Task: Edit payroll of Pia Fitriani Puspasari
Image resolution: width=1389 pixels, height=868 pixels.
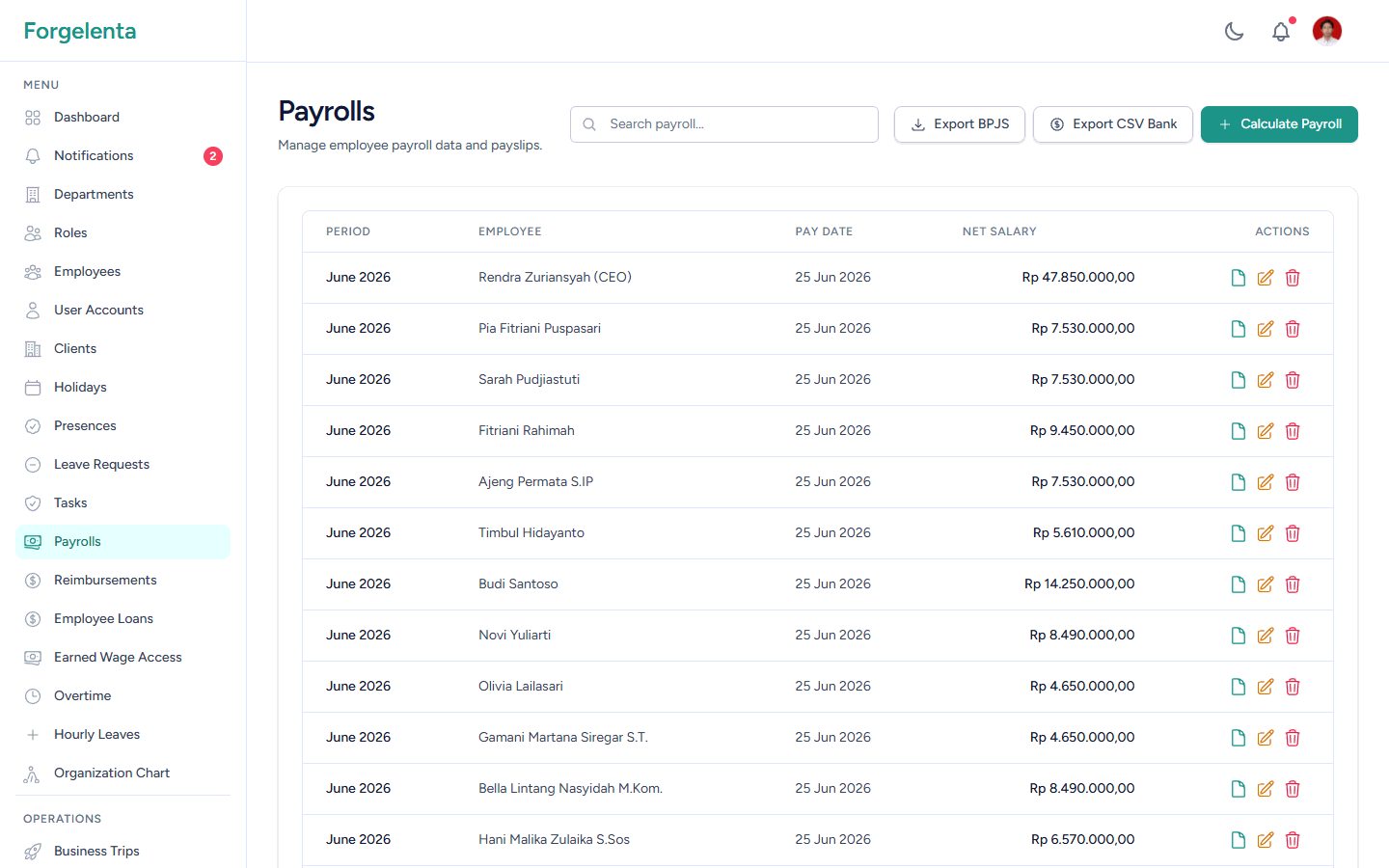Action: coord(1266,329)
